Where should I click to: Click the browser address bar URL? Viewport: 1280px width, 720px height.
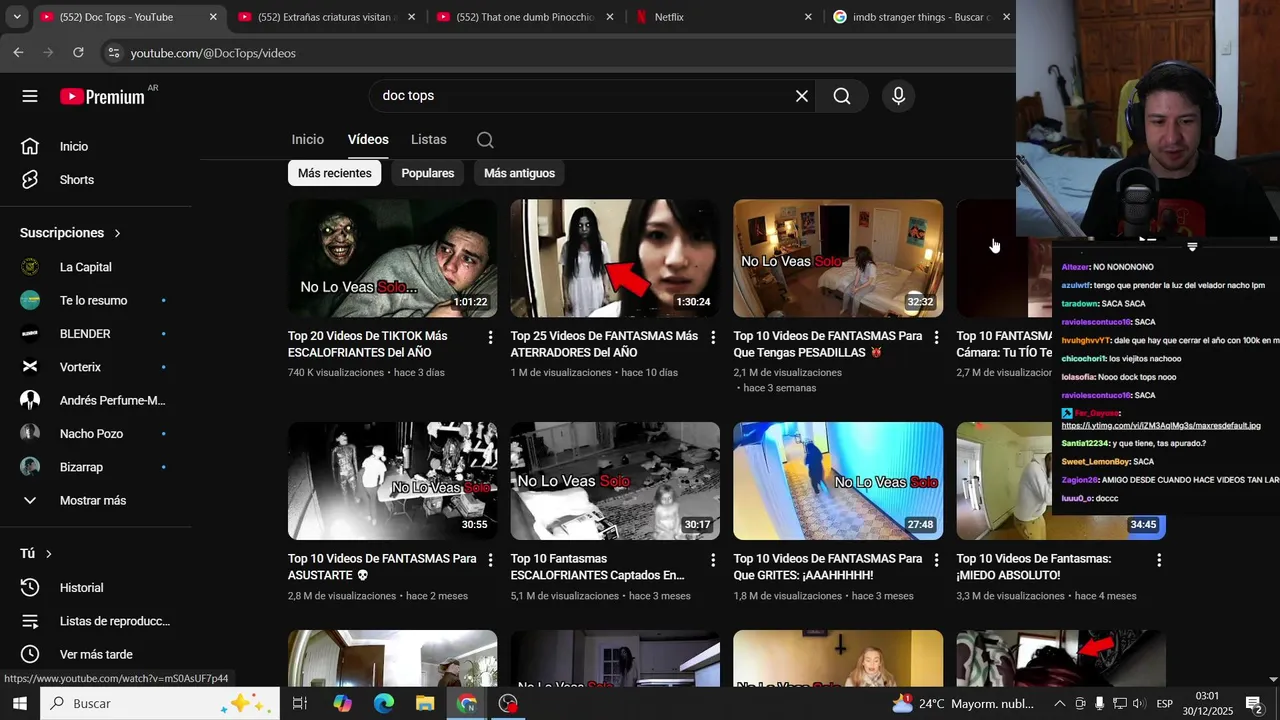coord(213,53)
